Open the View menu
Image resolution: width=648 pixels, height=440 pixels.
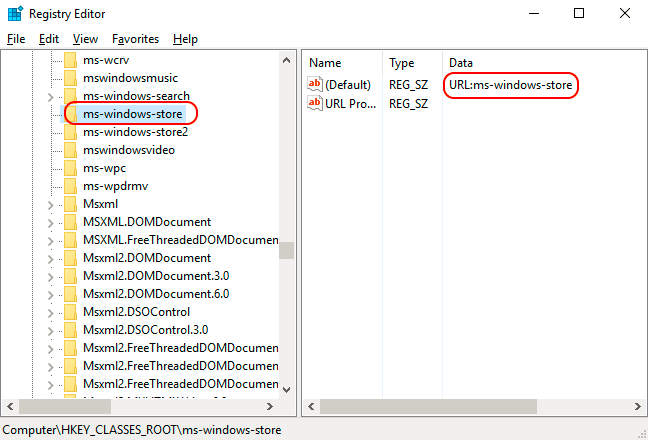[85, 39]
